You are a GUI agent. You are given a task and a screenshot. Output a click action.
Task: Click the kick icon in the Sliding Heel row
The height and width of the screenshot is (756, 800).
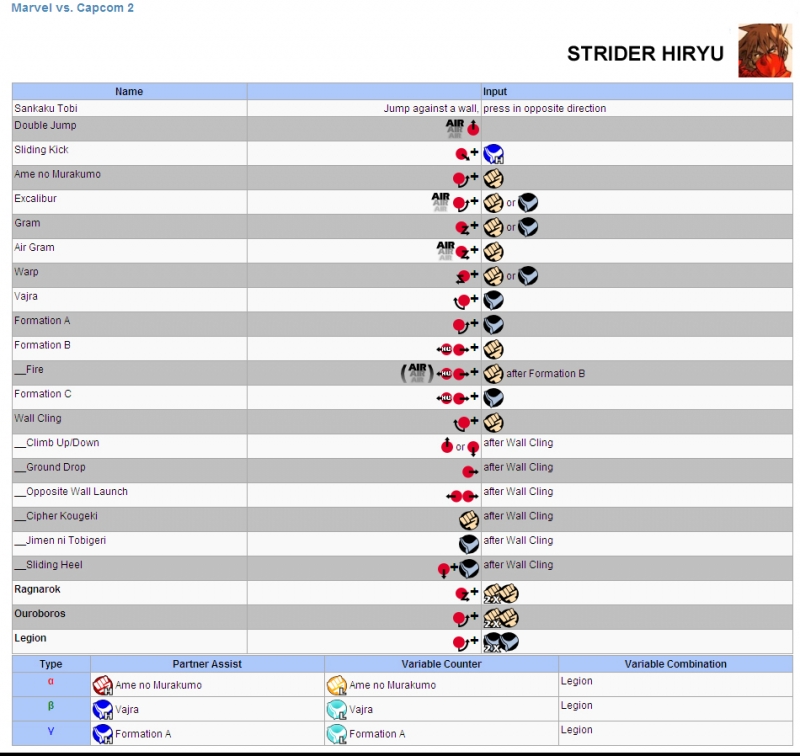click(469, 569)
